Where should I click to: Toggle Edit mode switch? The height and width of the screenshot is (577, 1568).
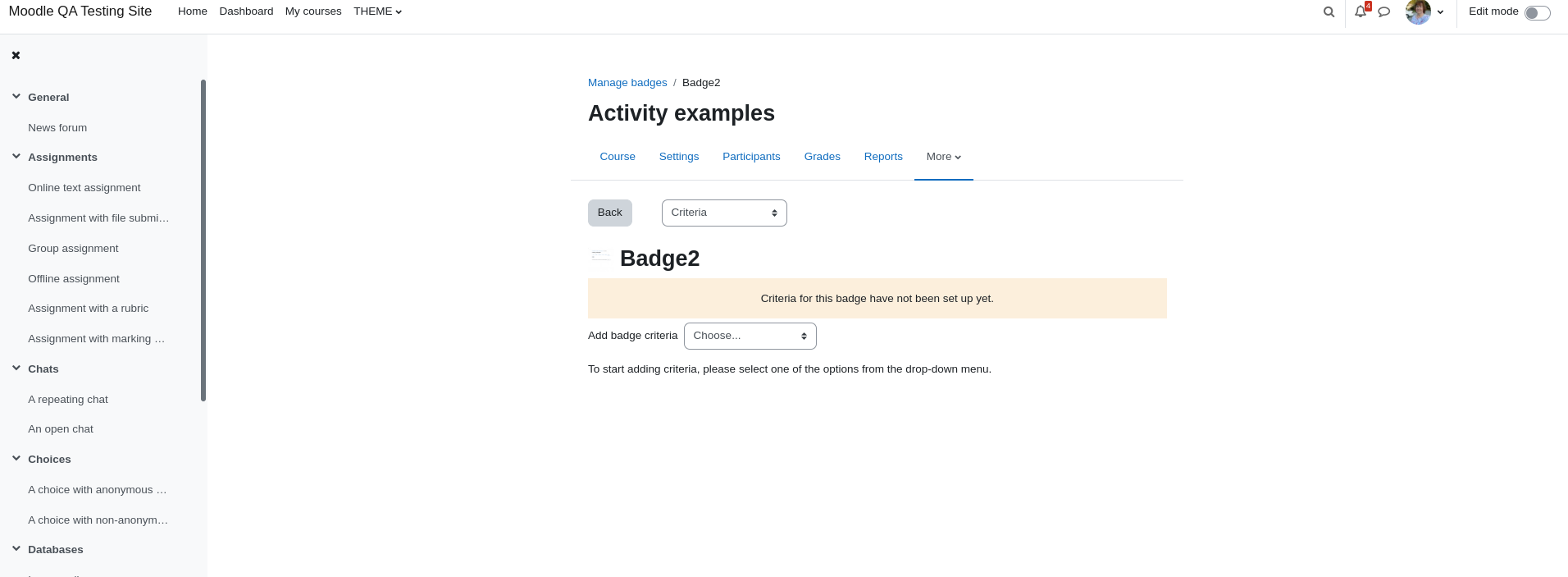1537,12
